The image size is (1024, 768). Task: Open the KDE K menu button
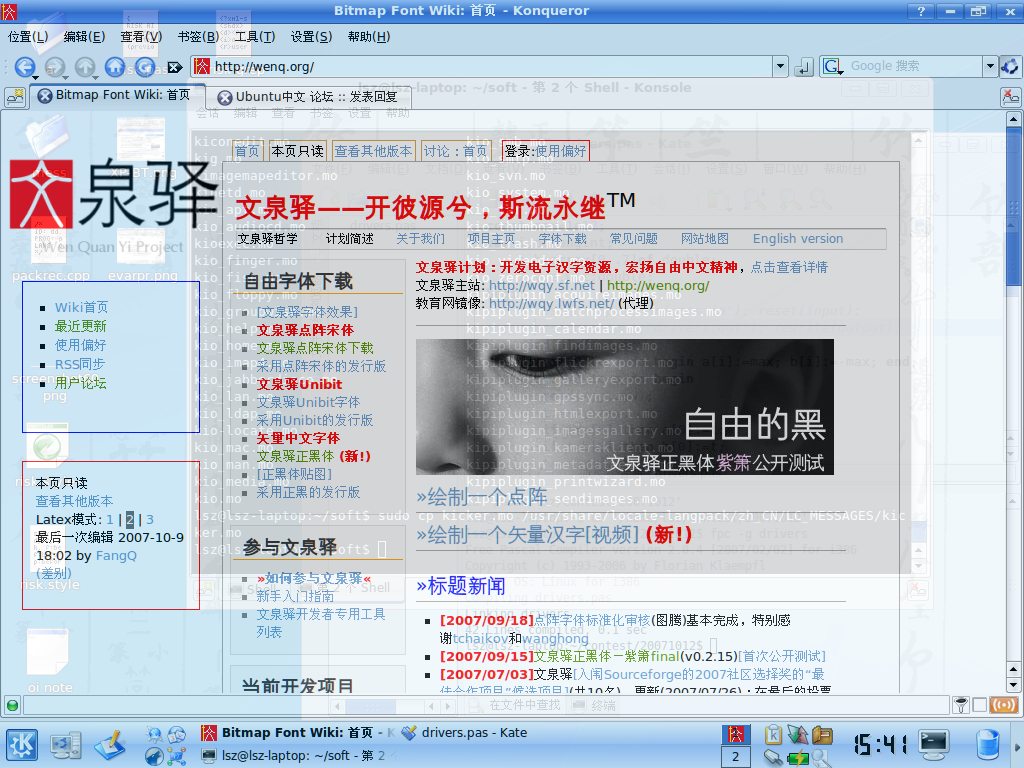22,744
